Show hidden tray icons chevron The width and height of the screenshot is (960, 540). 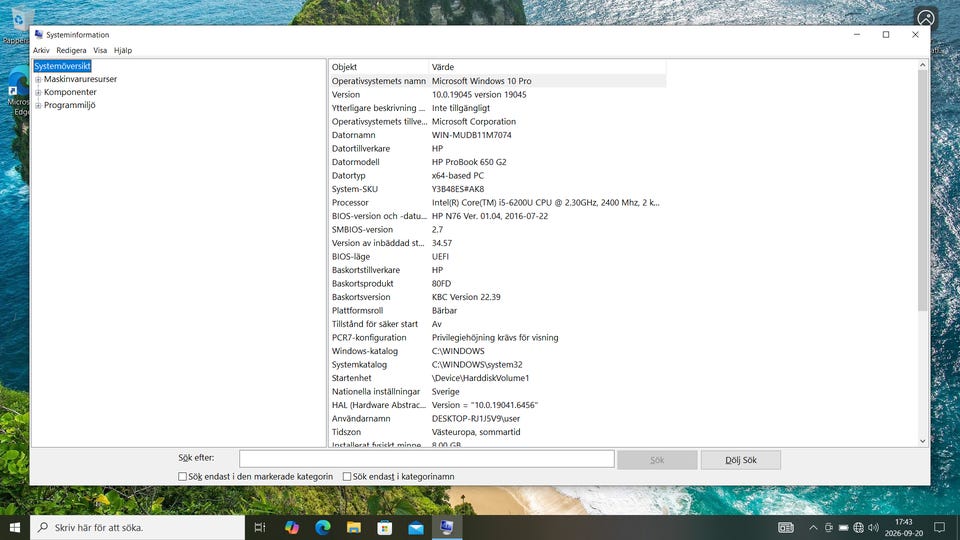(x=813, y=527)
